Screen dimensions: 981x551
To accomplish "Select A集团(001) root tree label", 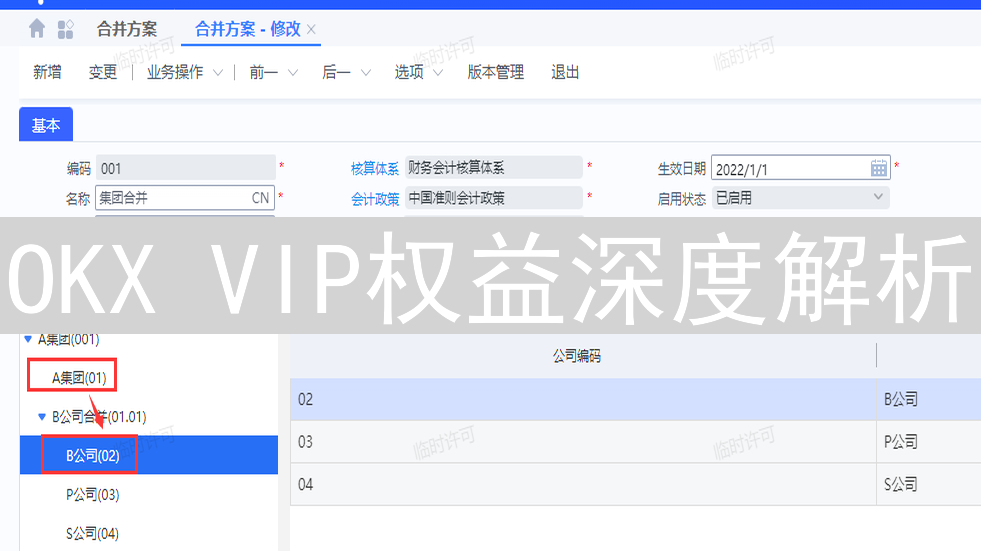I will pos(68,339).
